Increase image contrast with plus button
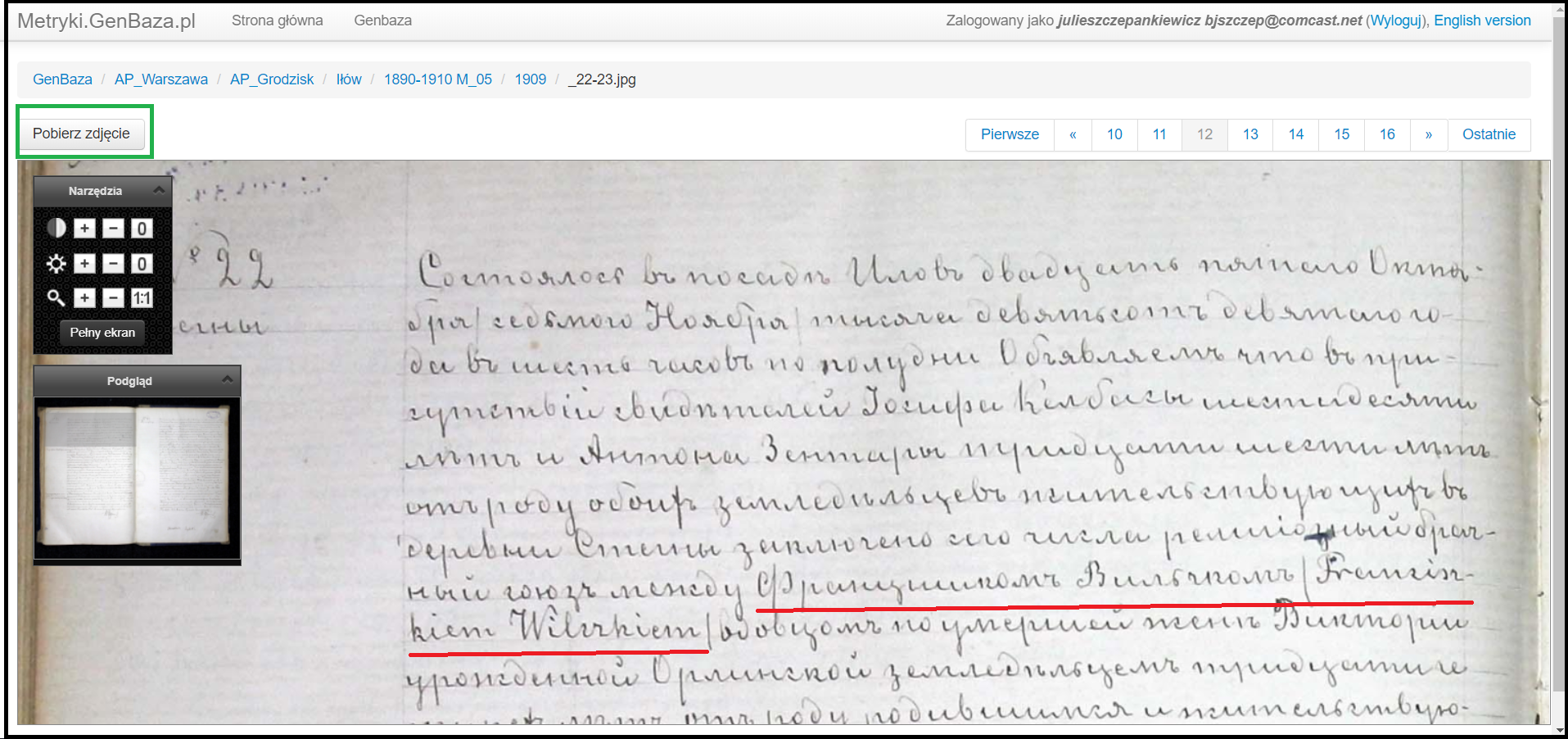The image size is (1568, 739). pyautogui.click(x=84, y=229)
